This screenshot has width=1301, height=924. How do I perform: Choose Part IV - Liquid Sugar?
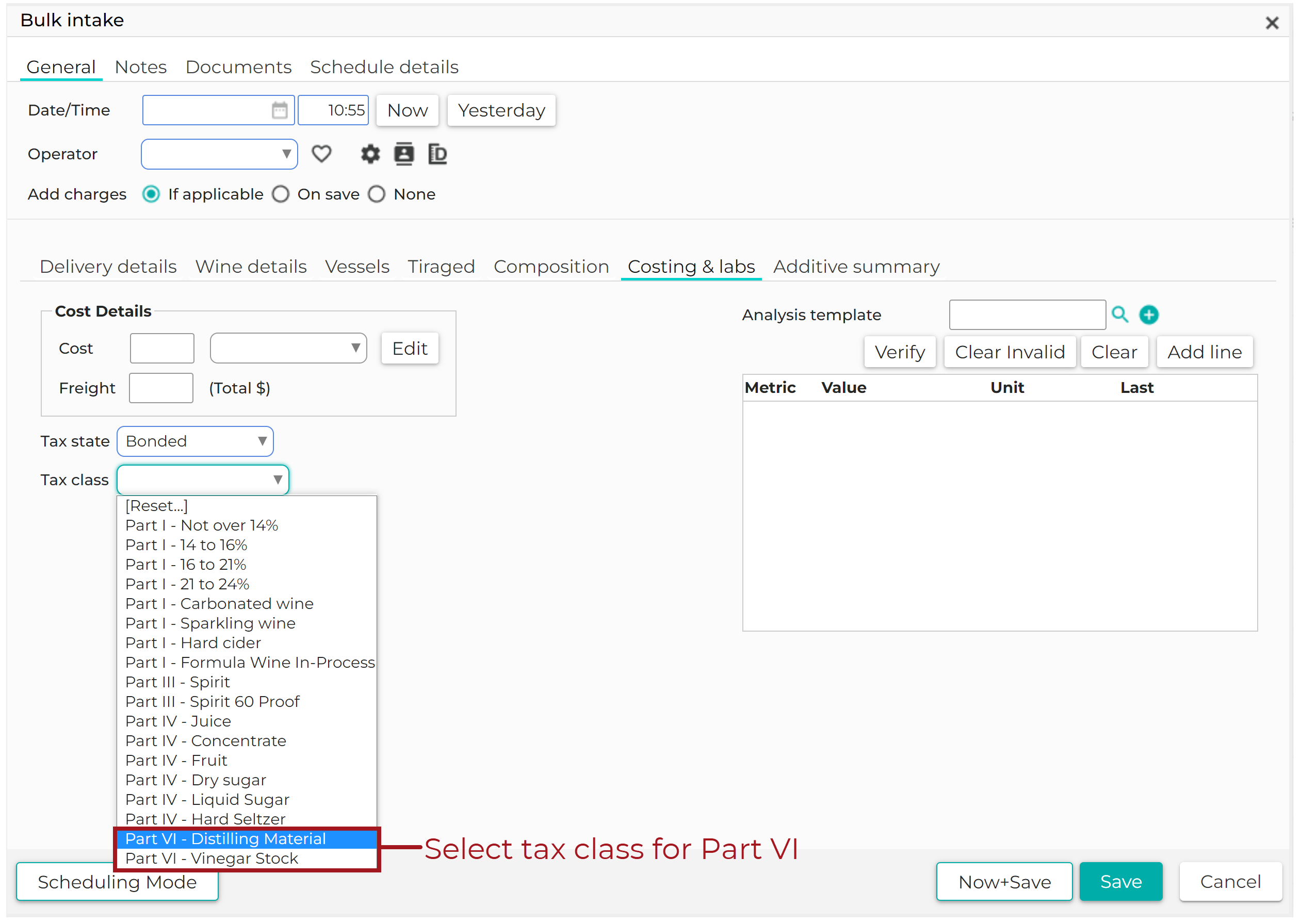(x=247, y=800)
